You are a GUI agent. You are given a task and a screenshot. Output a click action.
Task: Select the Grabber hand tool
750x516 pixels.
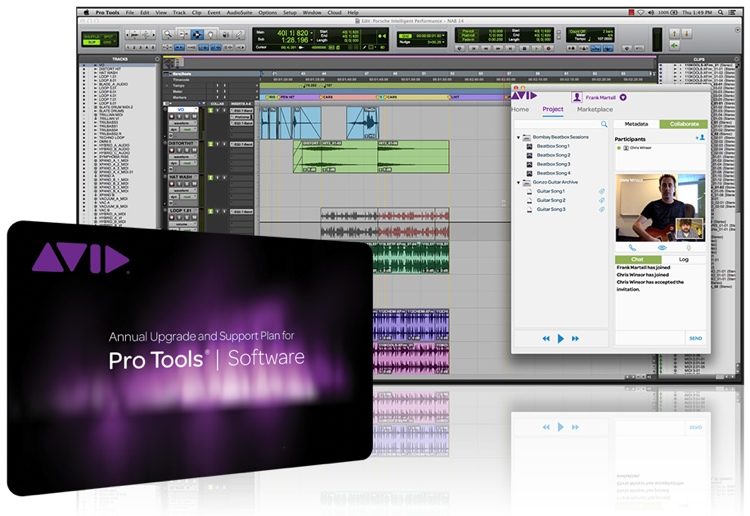pos(210,34)
